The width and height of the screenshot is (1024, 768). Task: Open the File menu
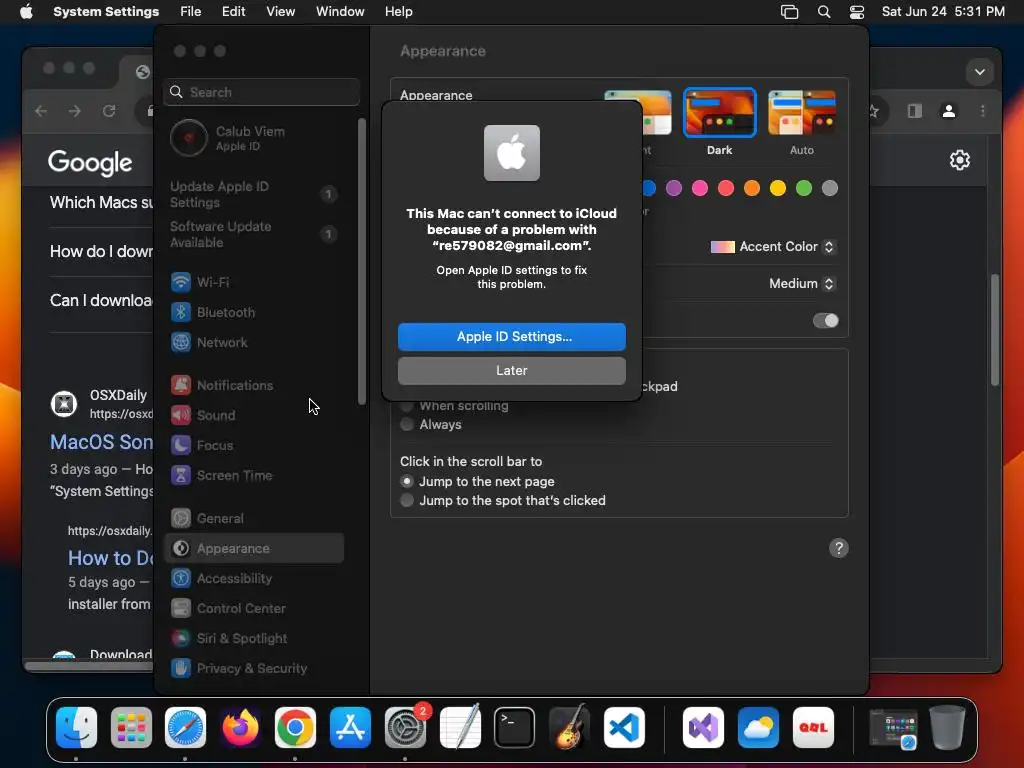click(x=191, y=12)
